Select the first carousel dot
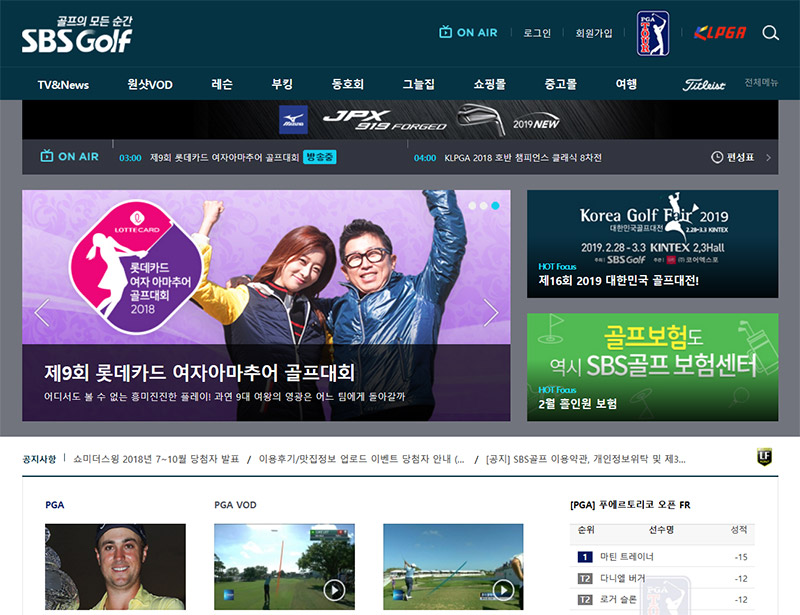 pyautogui.click(x=472, y=206)
